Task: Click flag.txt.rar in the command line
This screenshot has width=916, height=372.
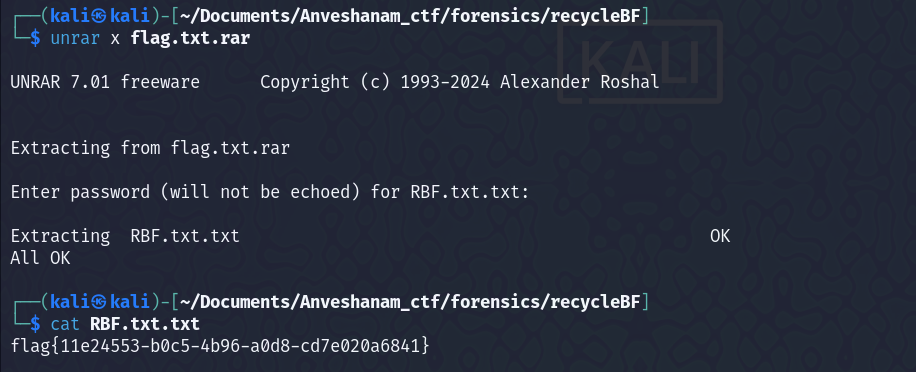Action: (x=190, y=39)
